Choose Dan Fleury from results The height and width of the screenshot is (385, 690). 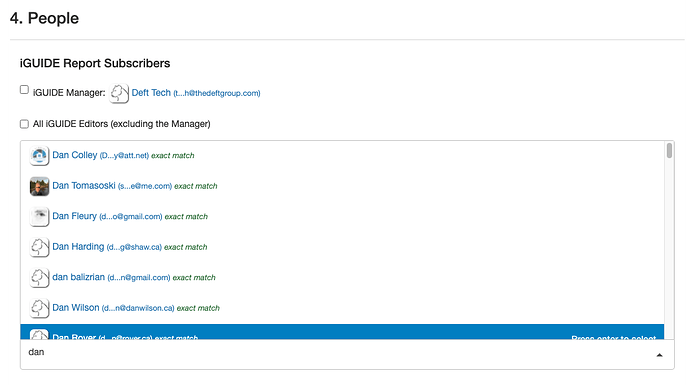point(342,216)
